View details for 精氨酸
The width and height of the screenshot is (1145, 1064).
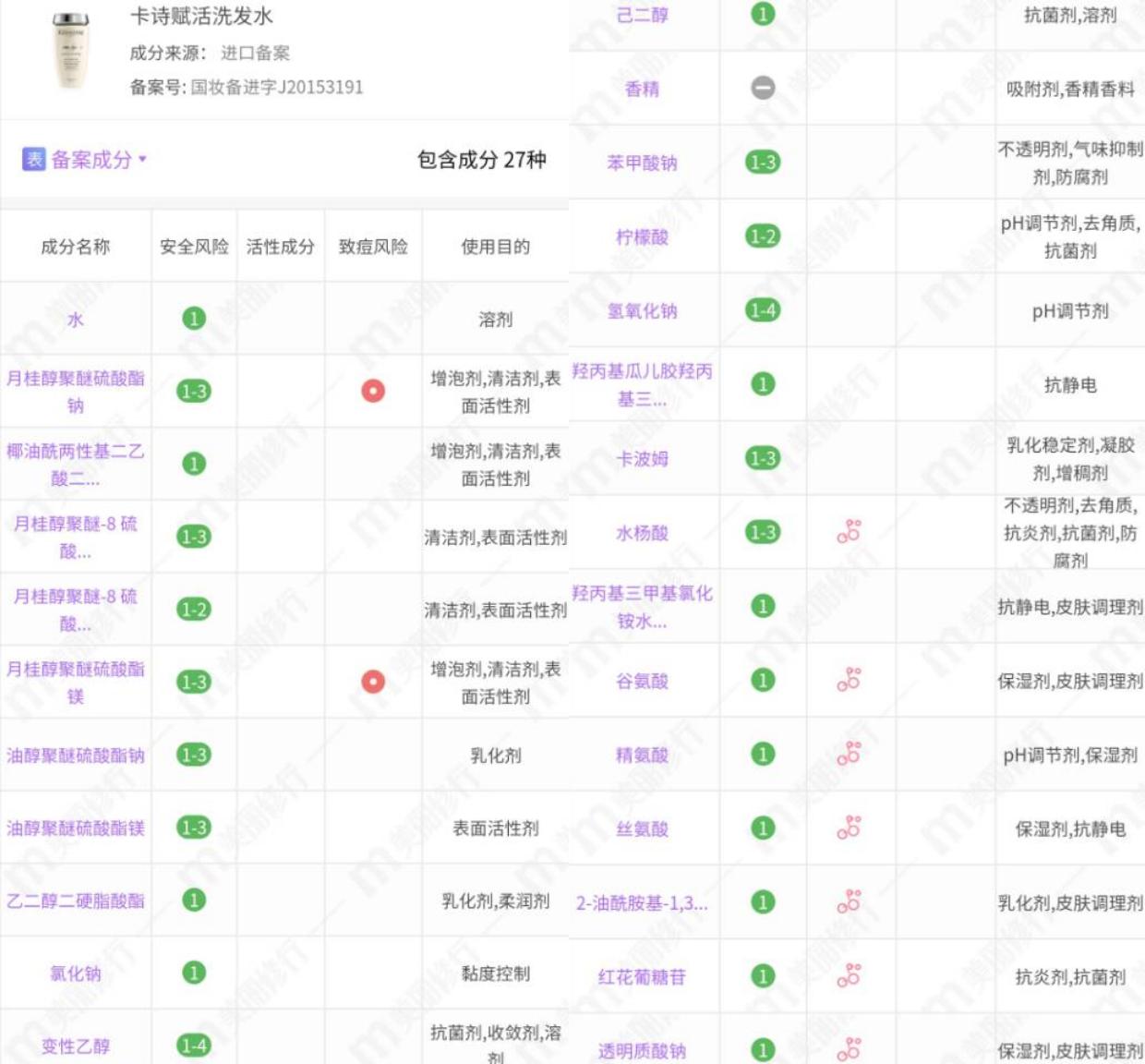[x=644, y=756]
